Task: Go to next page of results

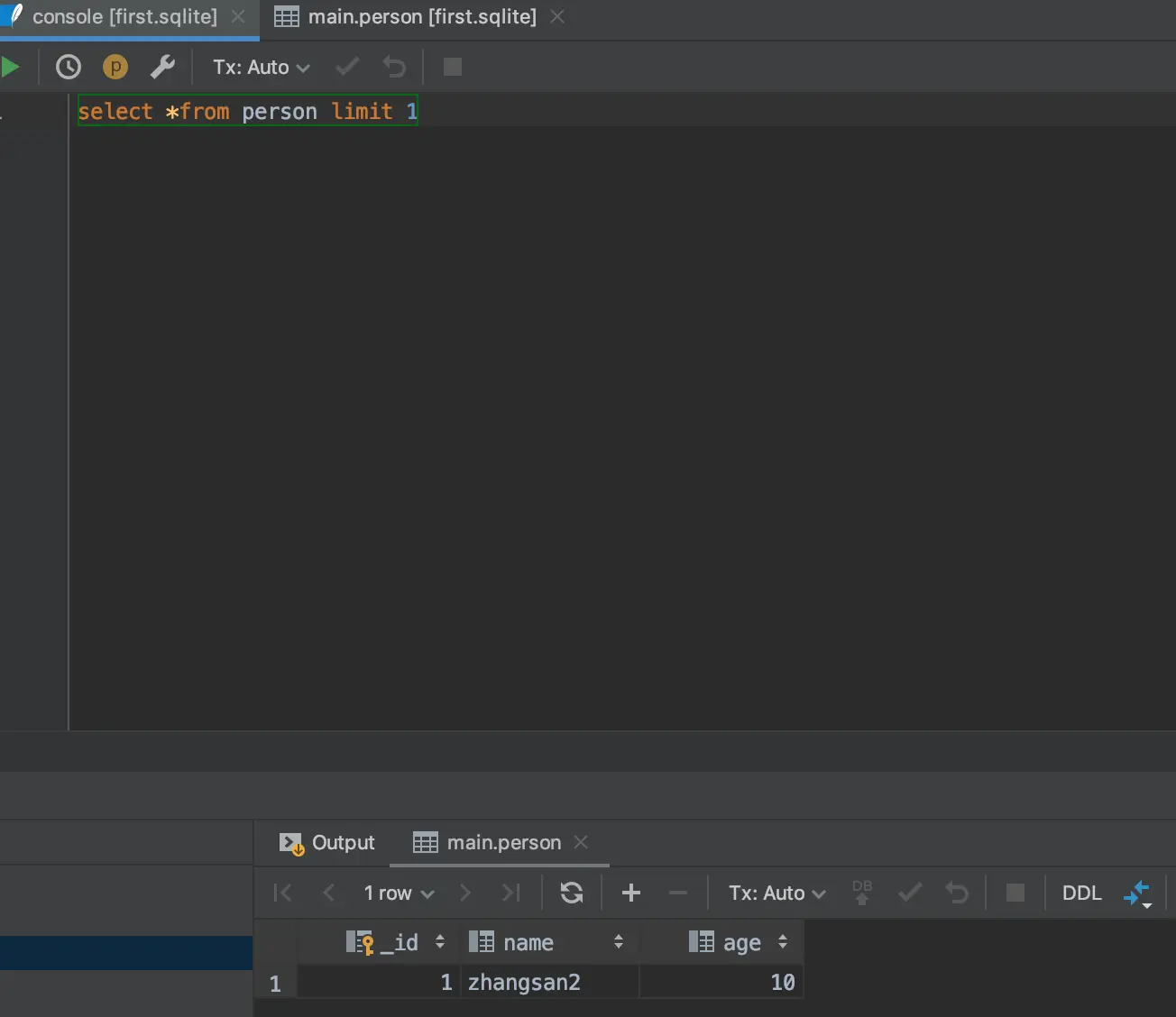Action: pos(465,893)
